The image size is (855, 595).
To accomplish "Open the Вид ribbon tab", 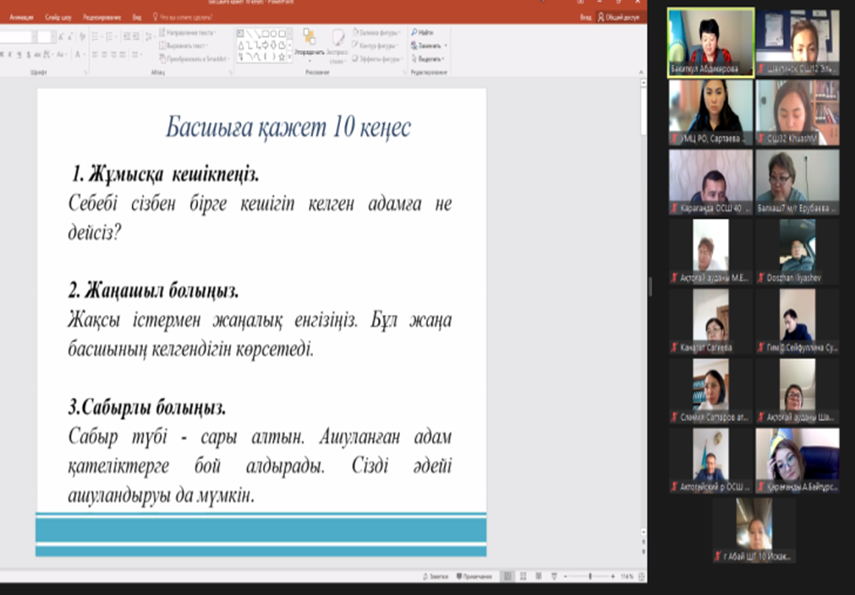I will coord(136,17).
